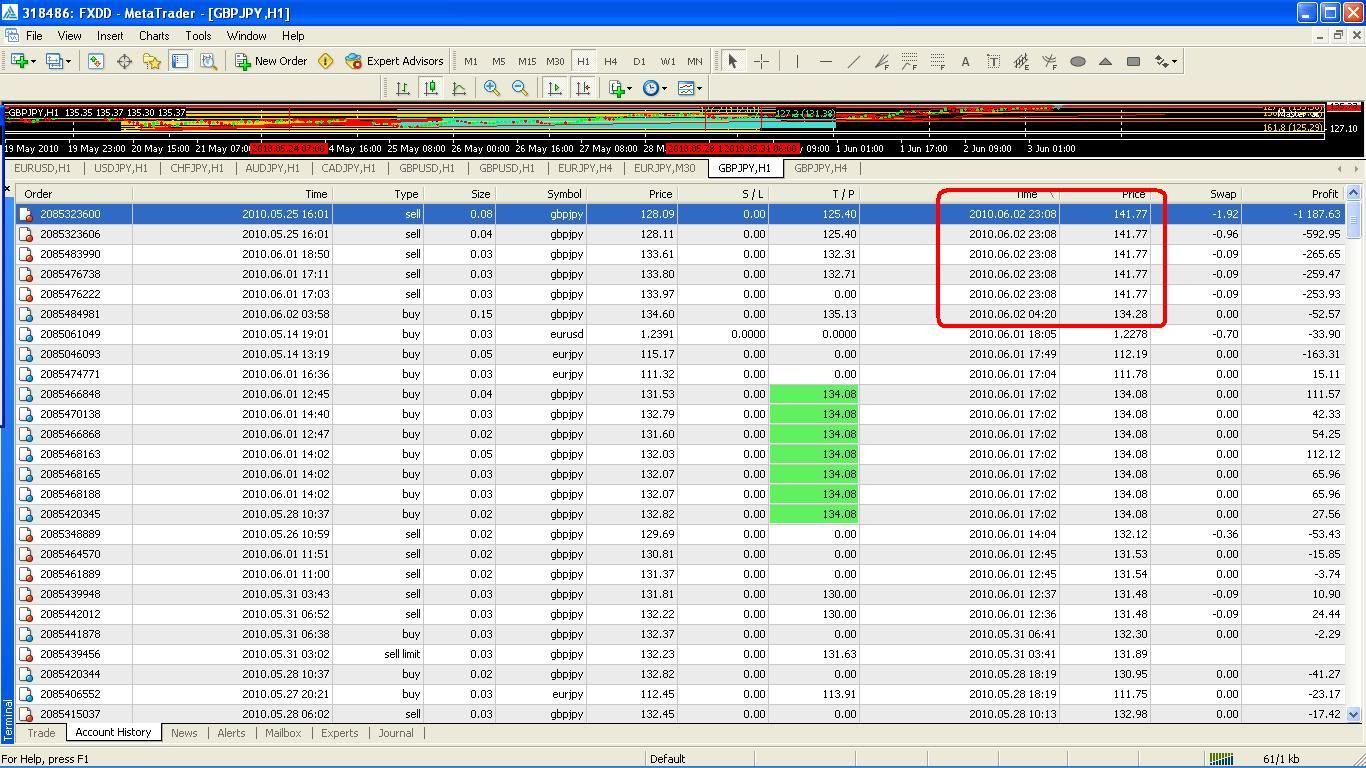Click the New Order button
Image resolution: width=1366 pixels, height=768 pixels.
coord(271,61)
